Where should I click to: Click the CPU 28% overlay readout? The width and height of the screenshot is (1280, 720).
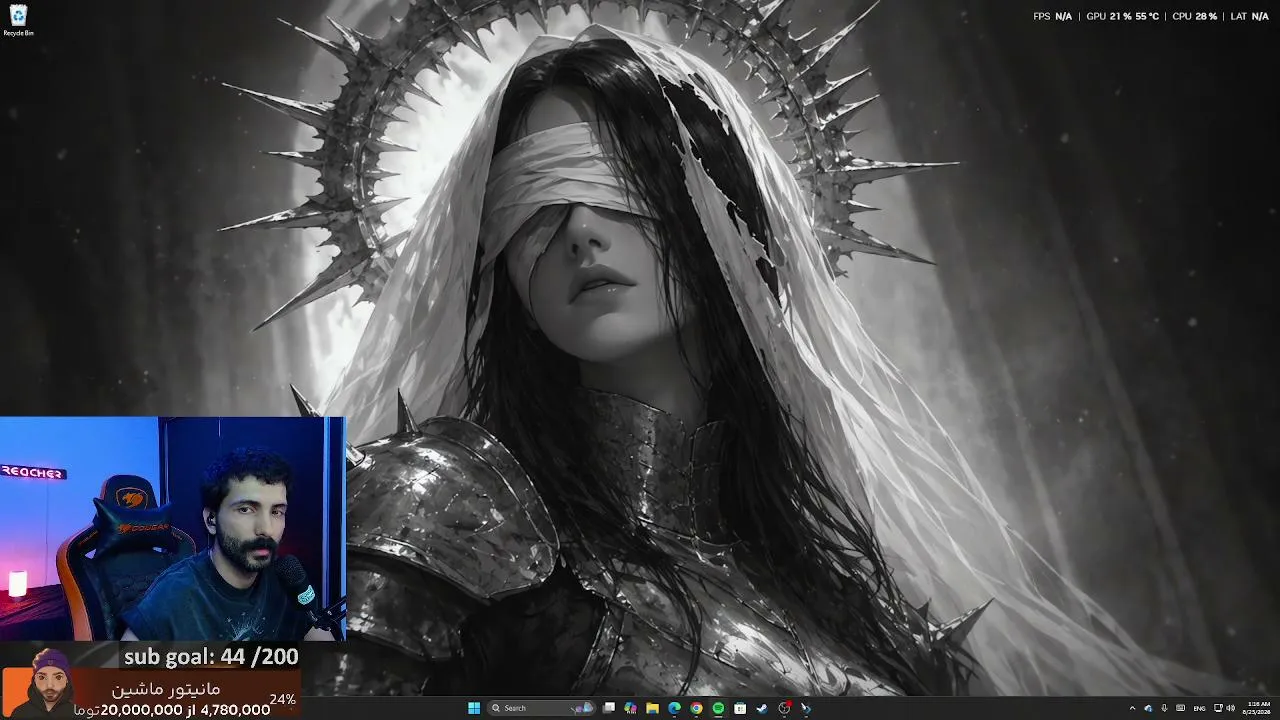[1194, 16]
